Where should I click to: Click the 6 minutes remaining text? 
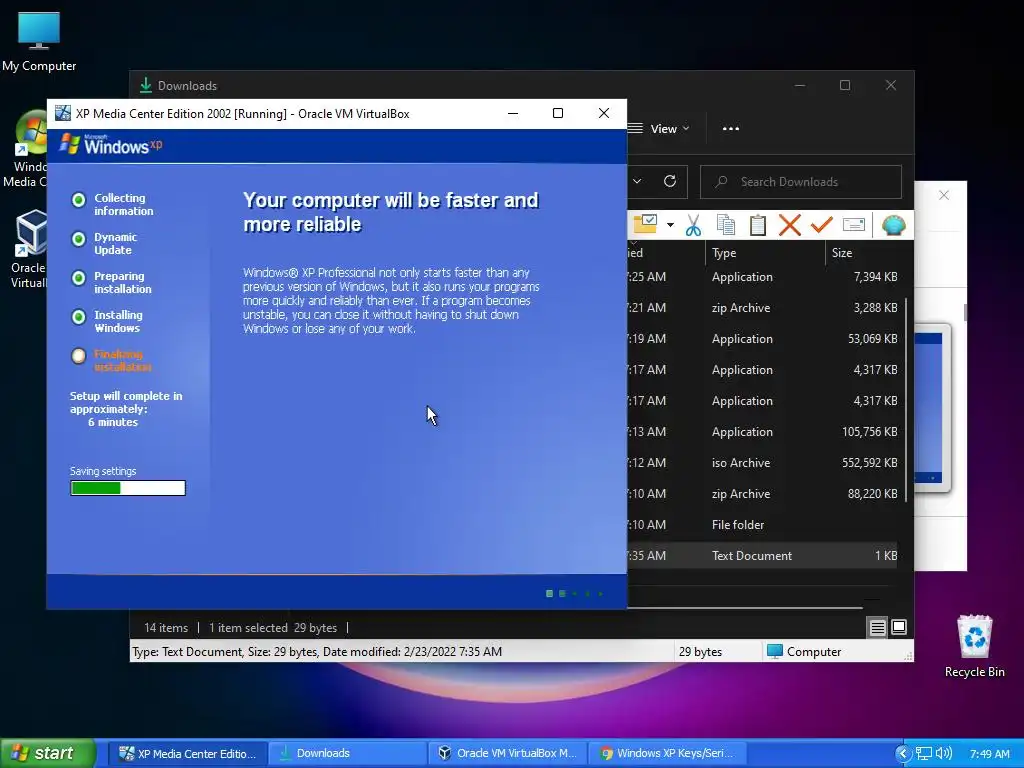point(113,423)
